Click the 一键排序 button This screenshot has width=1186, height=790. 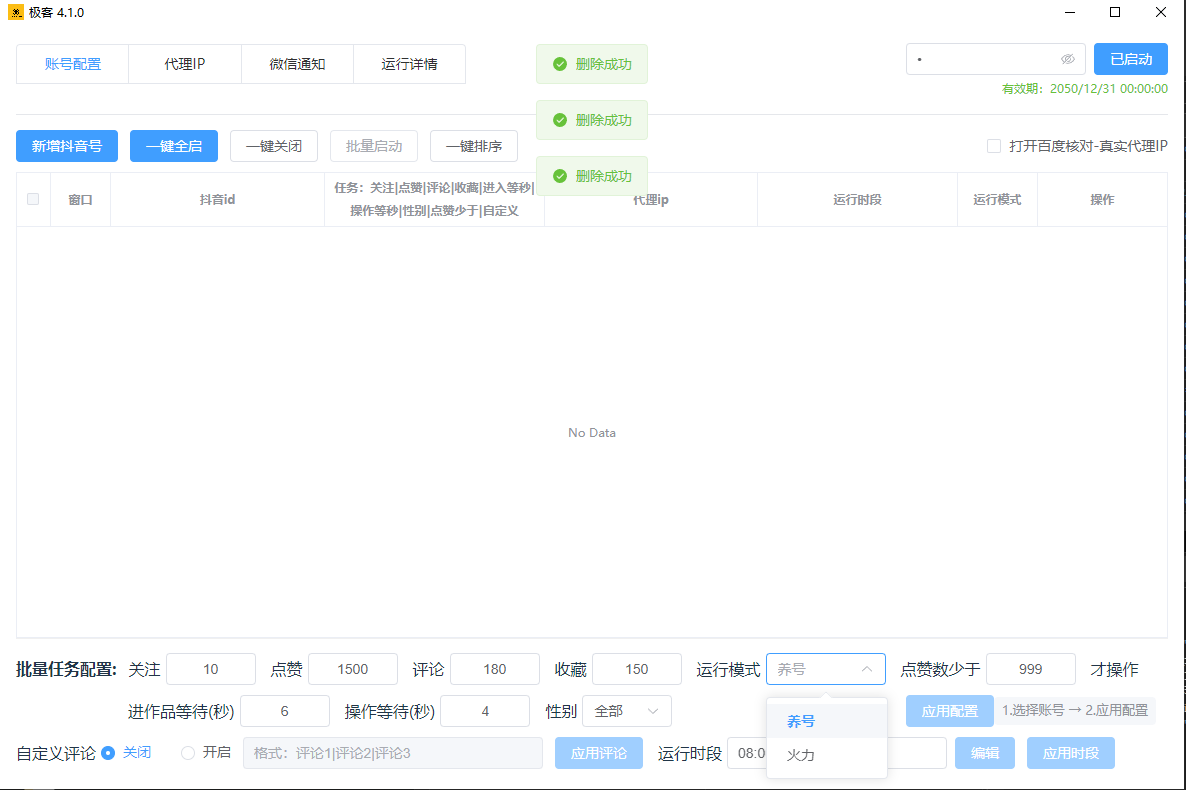coord(474,146)
